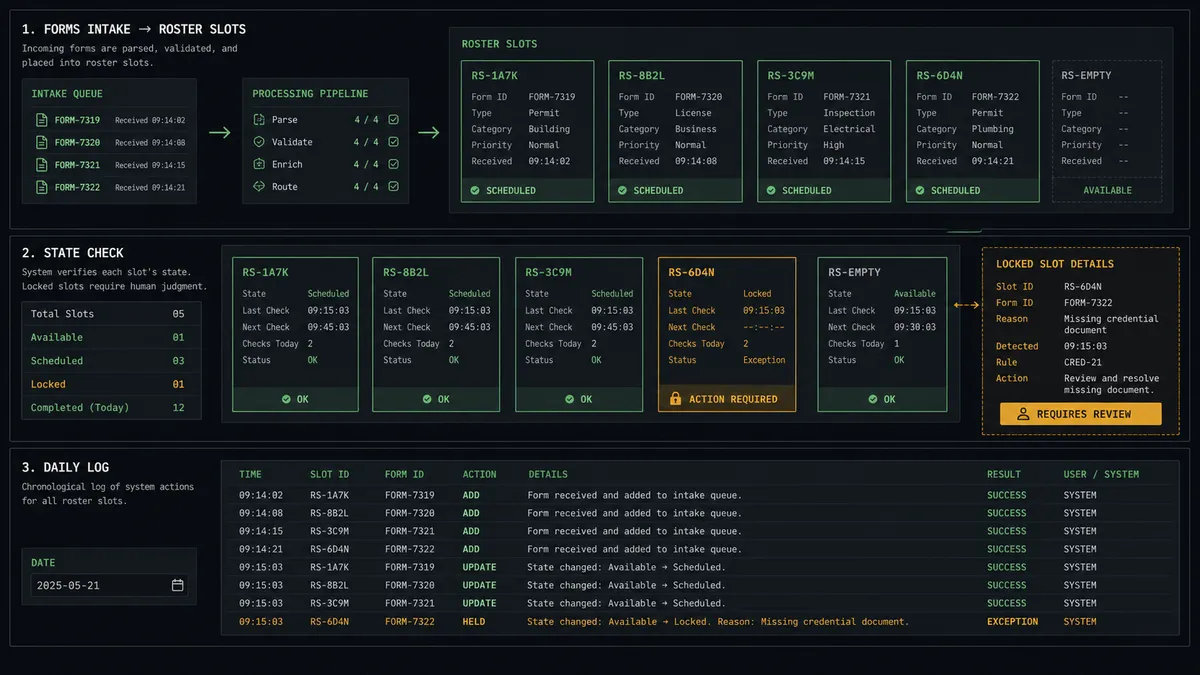Click the Parse step icon

pyautogui.click(x=259, y=120)
